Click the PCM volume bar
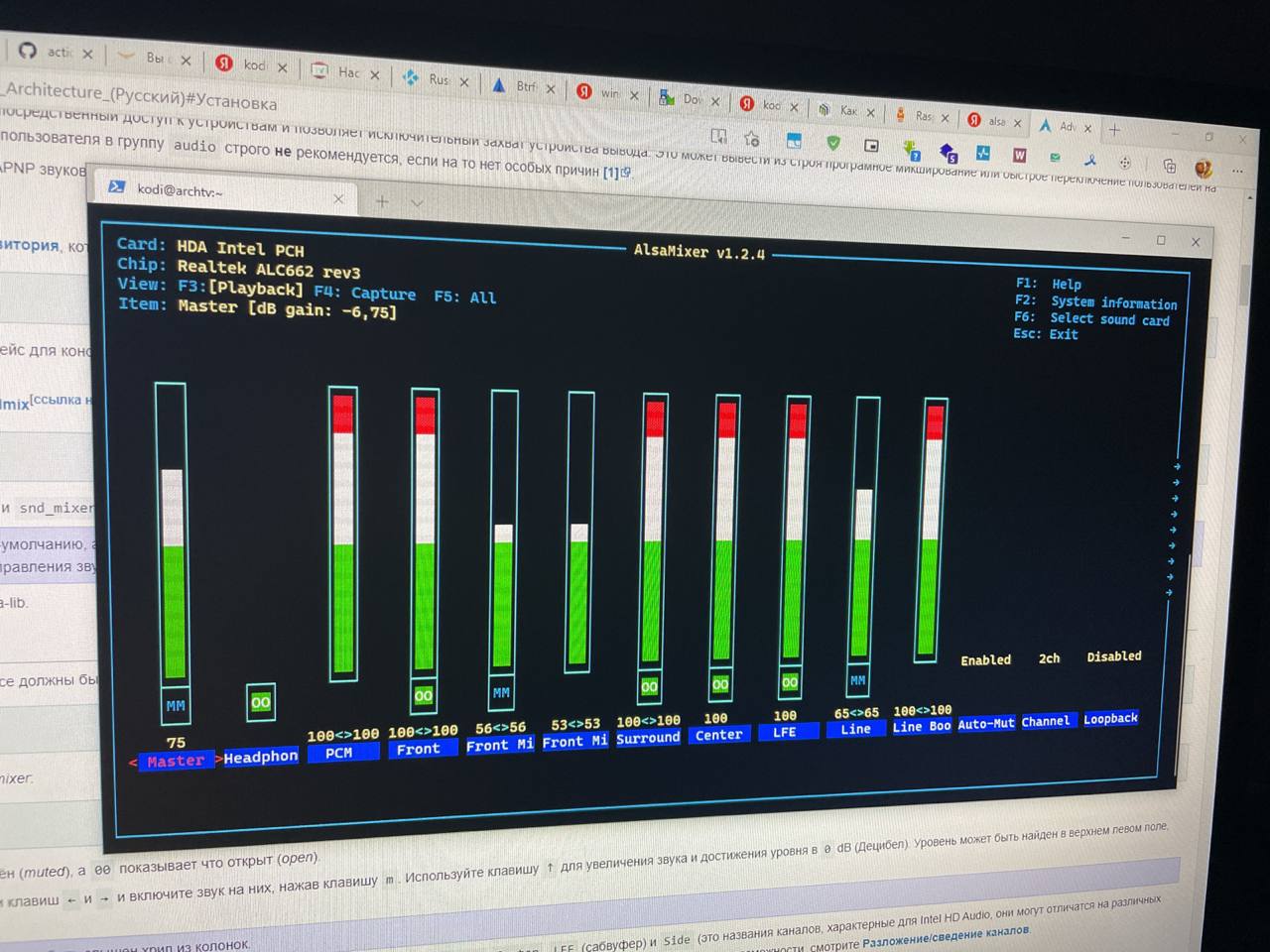 (343, 534)
